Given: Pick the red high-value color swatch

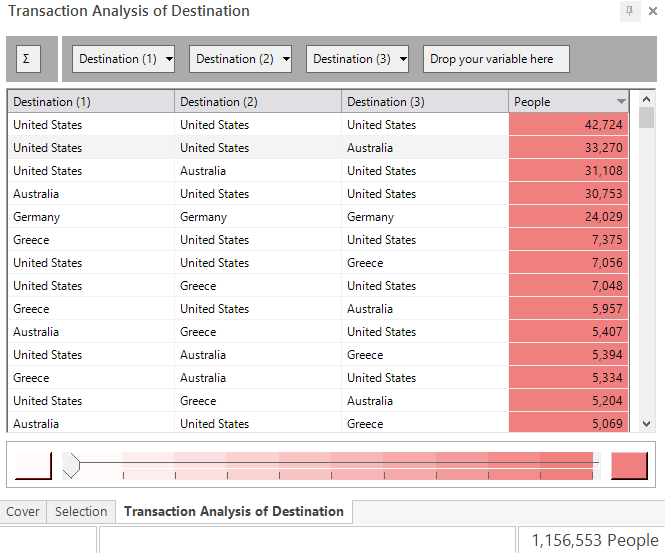Looking at the screenshot, I should click(629, 466).
